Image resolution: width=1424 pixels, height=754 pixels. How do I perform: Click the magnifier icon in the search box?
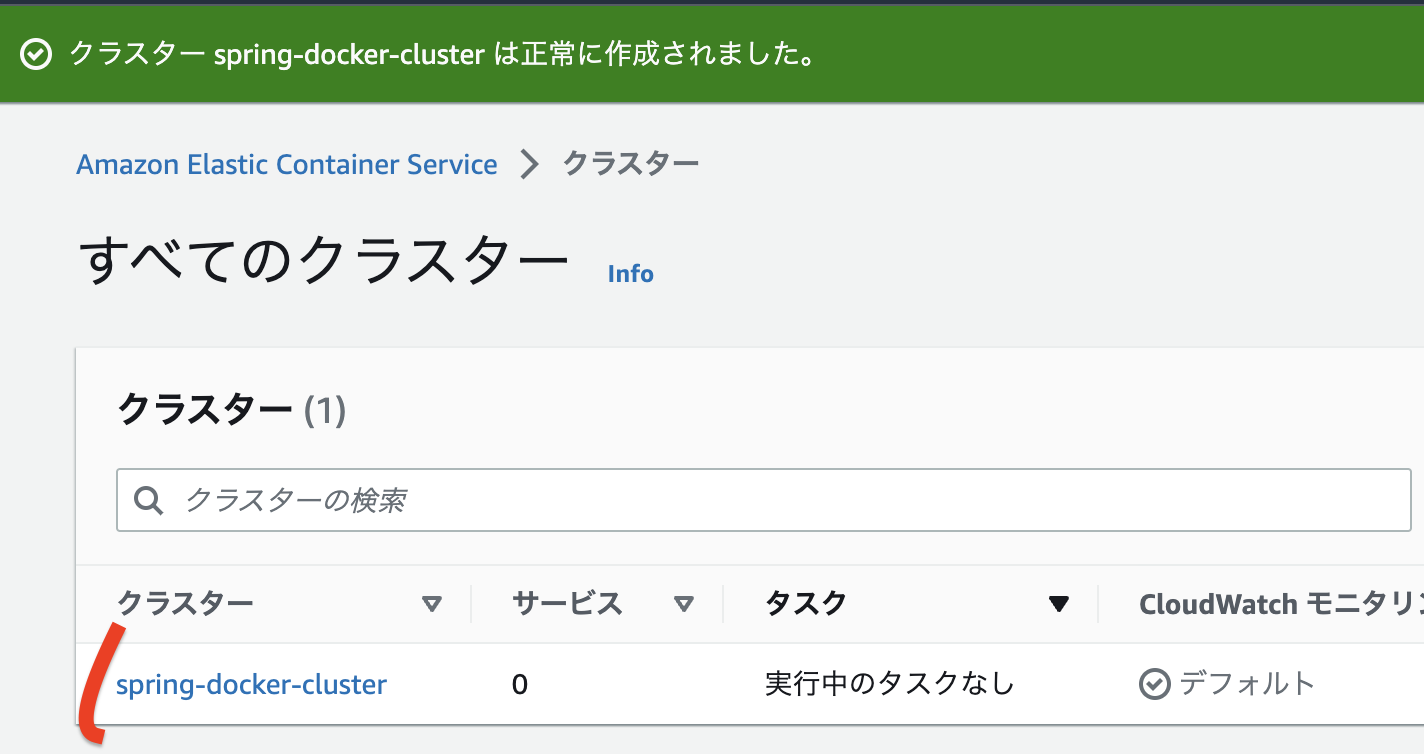click(148, 499)
